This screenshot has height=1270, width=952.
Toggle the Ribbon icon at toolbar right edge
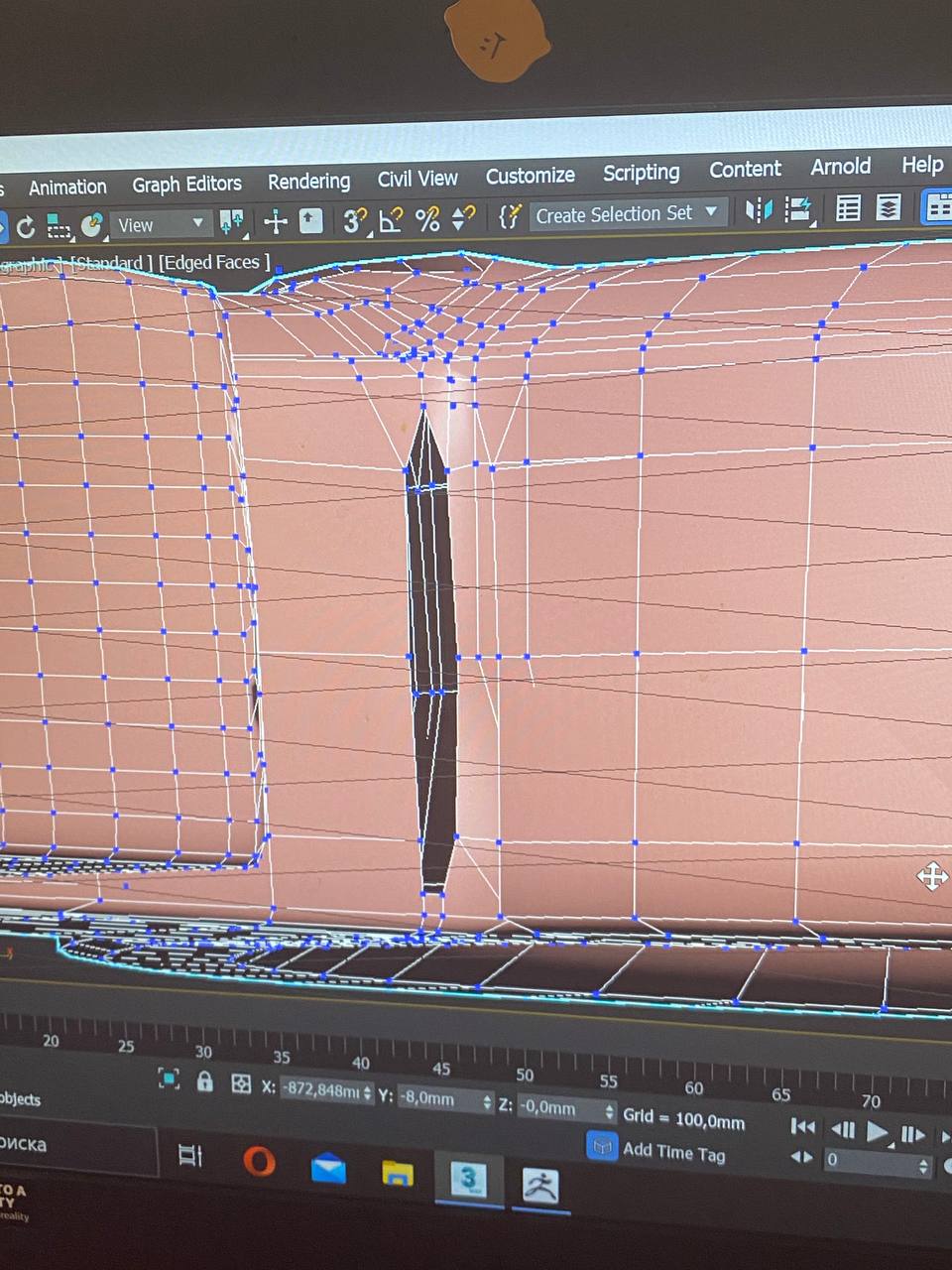coord(936,205)
